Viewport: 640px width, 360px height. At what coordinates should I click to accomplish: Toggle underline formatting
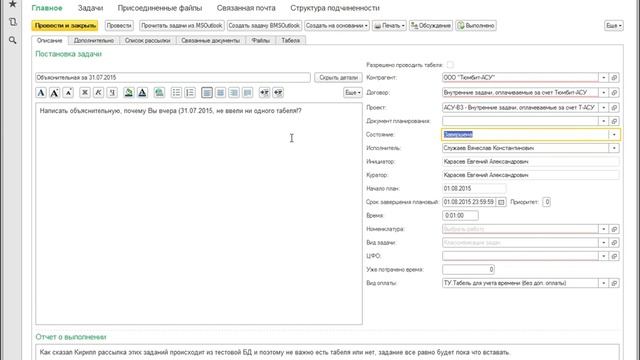tap(112, 93)
